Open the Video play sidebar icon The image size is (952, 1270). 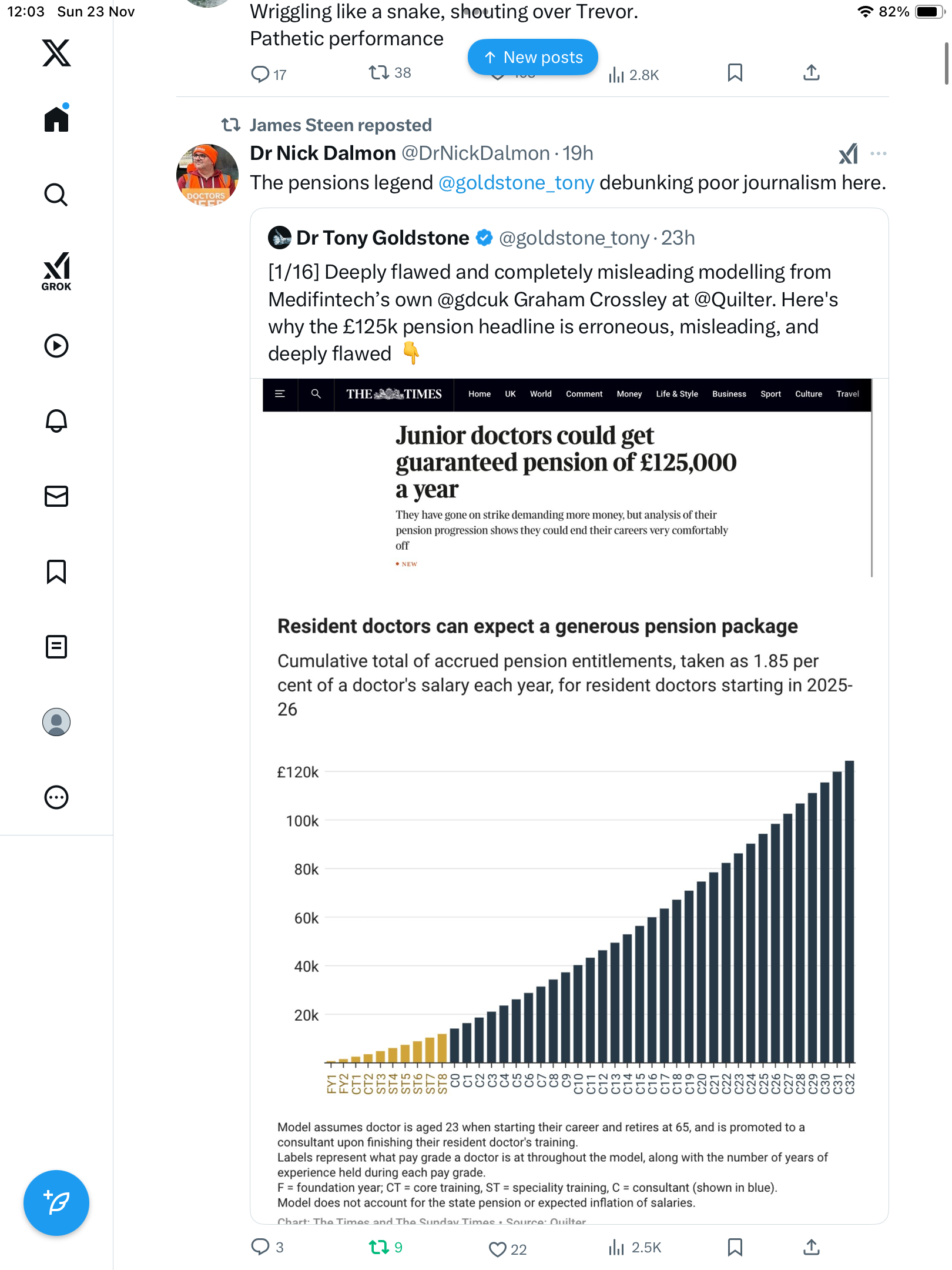[x=56, y=346]
